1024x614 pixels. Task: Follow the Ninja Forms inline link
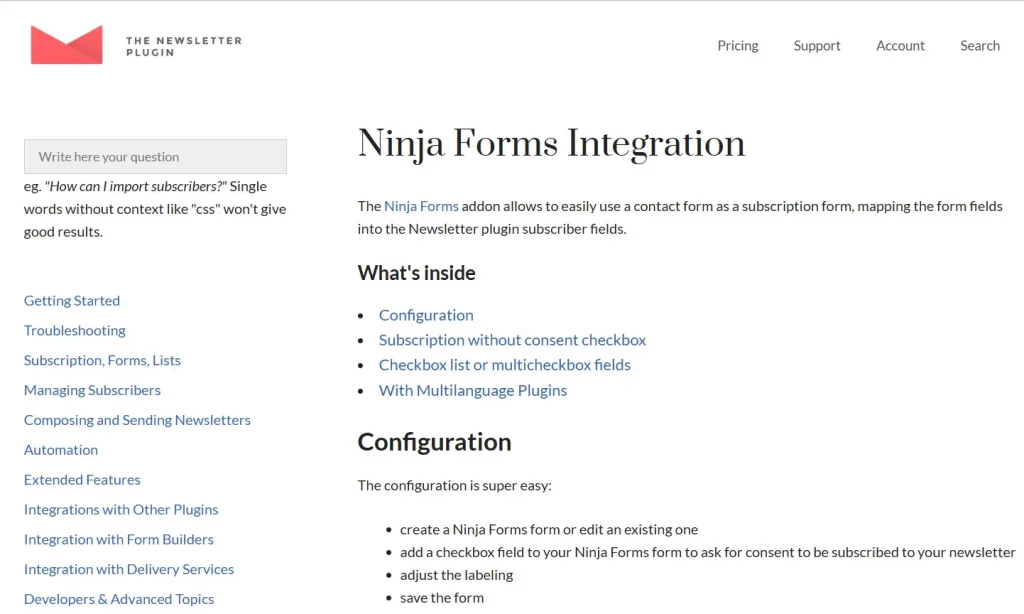pyautogui.click(x=421, y=206)
